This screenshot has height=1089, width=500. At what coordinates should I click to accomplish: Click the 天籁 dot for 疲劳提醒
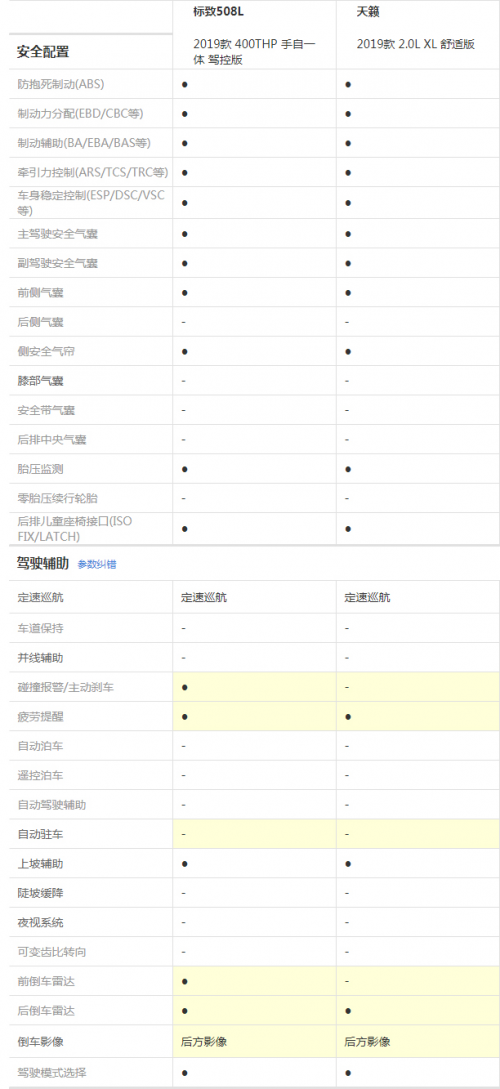348,717
